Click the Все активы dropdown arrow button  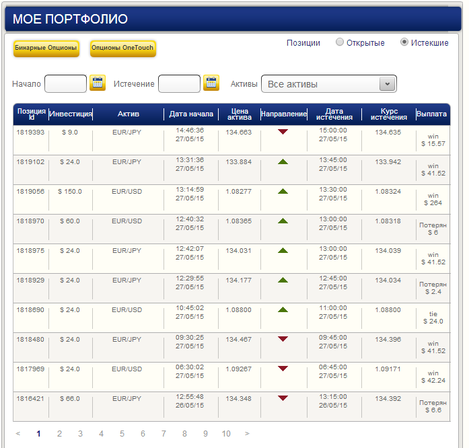click(387, 84)
